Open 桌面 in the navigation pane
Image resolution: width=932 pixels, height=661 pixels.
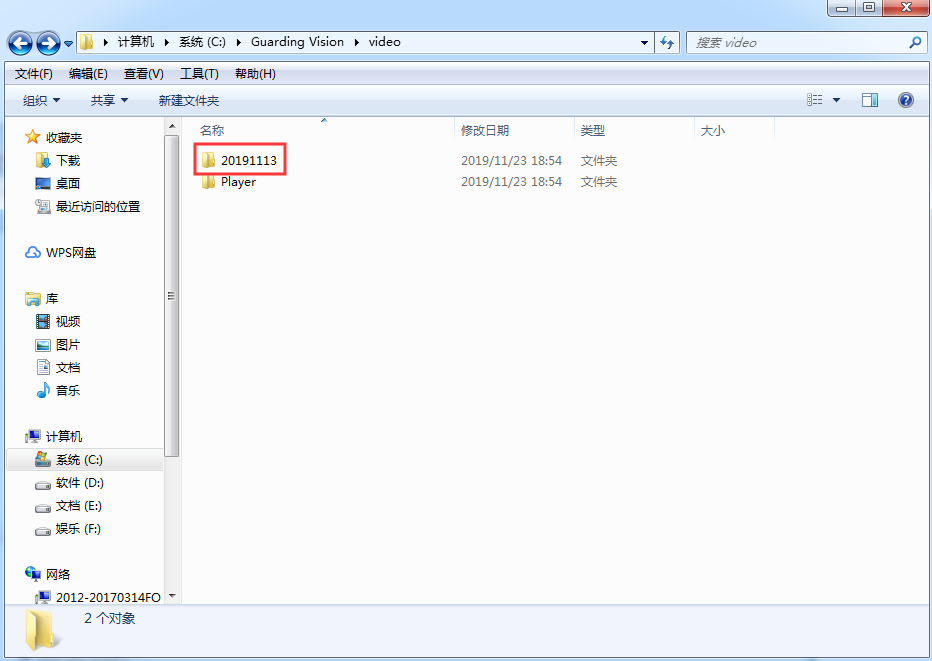tap(68, 184)
